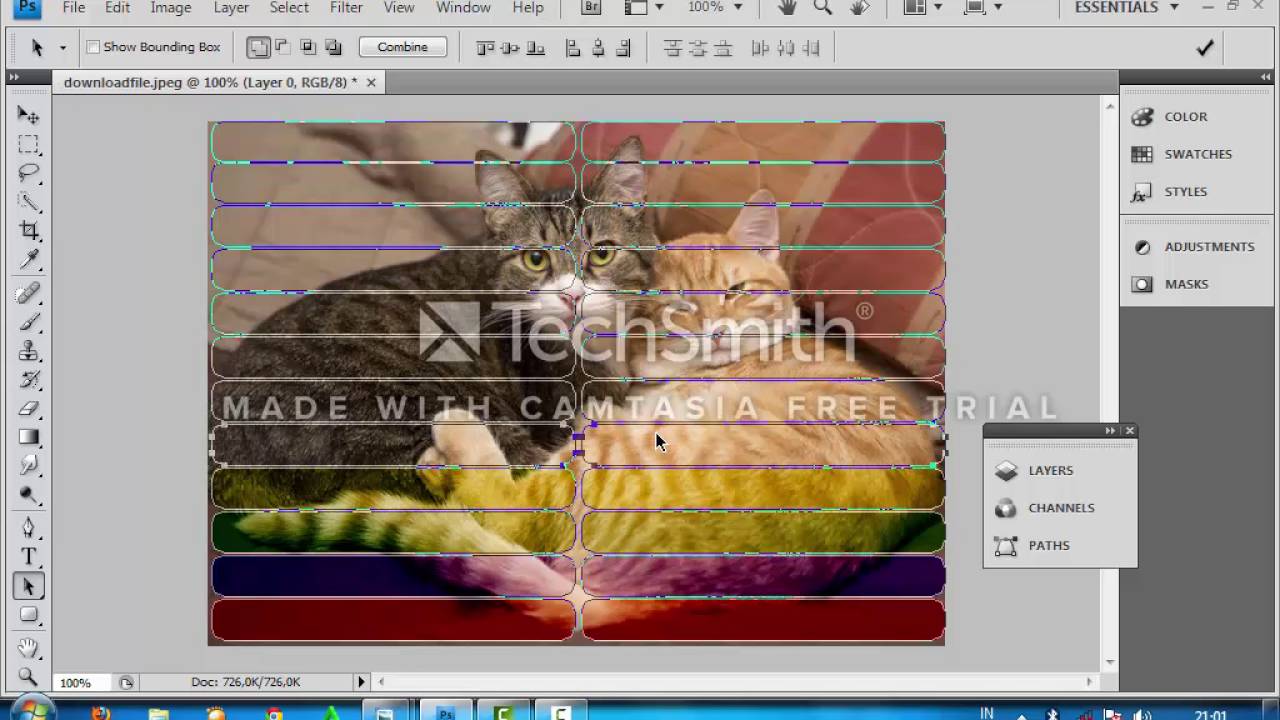The height and width of the screenshot is (720, 1280).
Task: Click the Zoom magnifier in application bar
Action: [x=823, y=8]
